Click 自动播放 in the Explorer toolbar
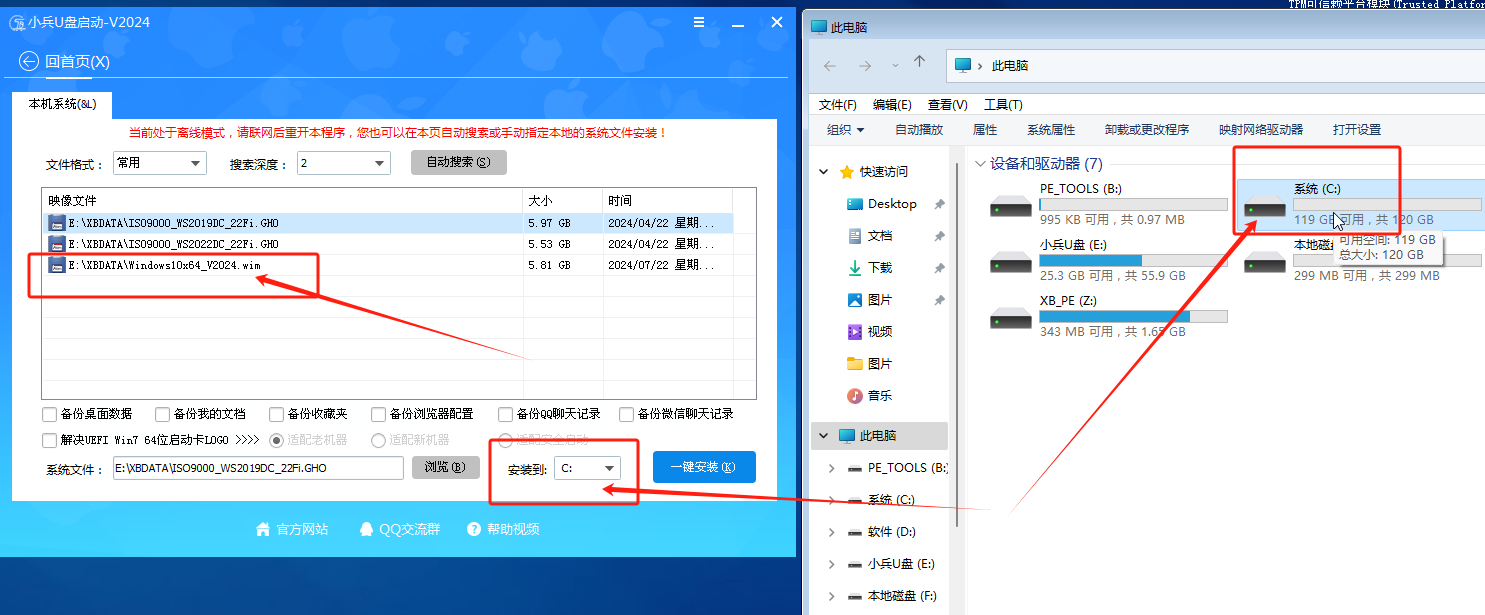1485x615 pixels. pos(919,130)
